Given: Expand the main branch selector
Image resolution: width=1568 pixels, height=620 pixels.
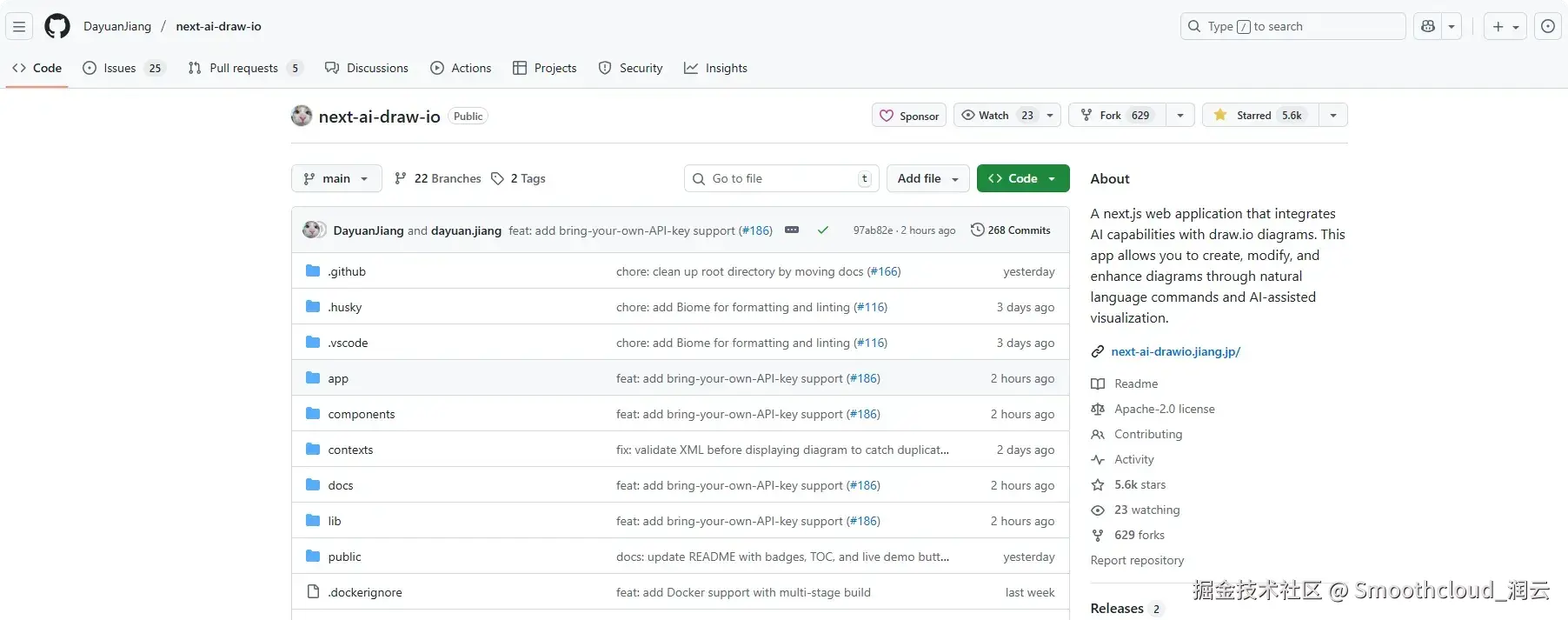Looking at the screenshot, I should pos(336,178).
